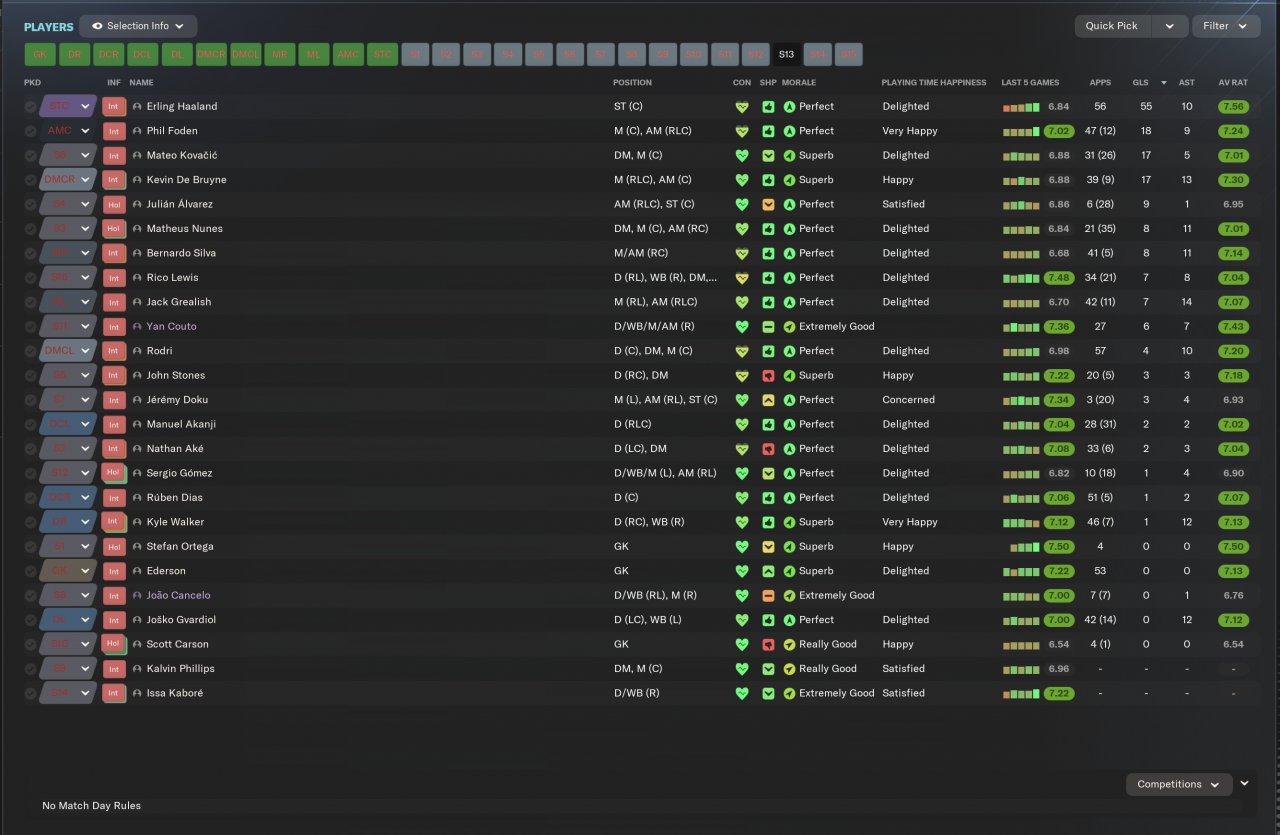This screenshot has width=1280, height=835.
Task: Open the Selection Info dropdown
Action: [x=138, y=26]
